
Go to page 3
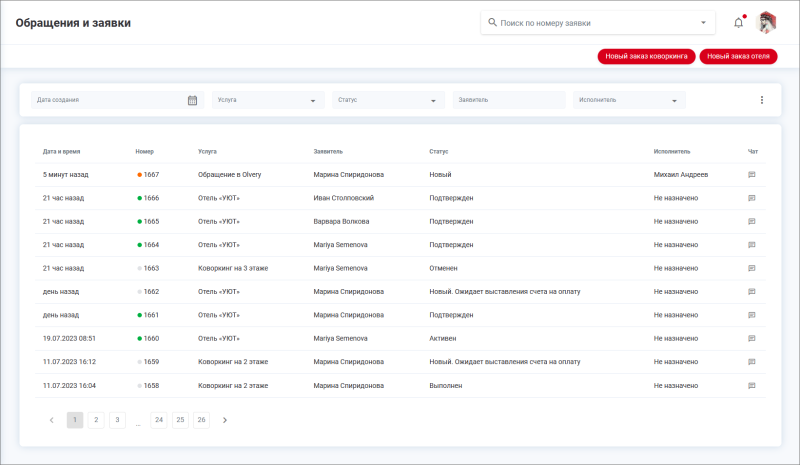coord(117,420)
